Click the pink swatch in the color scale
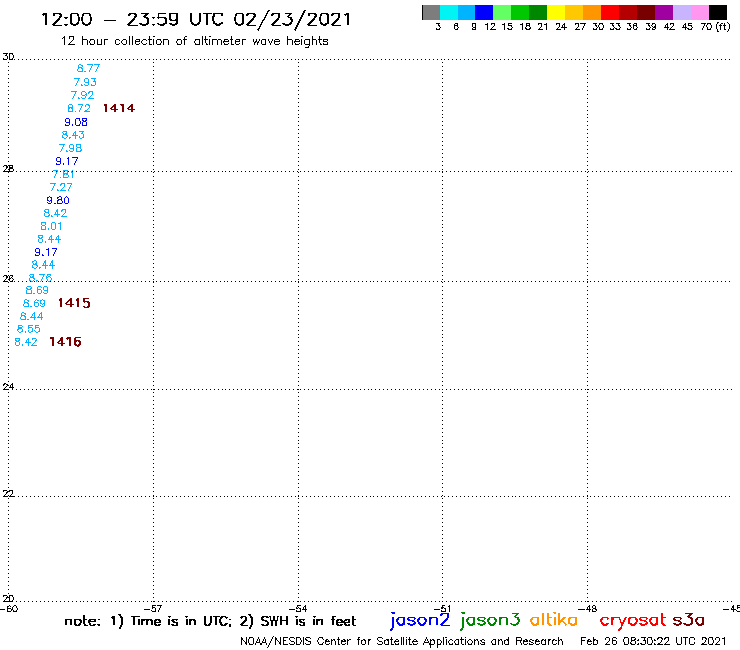740x650 pixels. click(699, 12)
